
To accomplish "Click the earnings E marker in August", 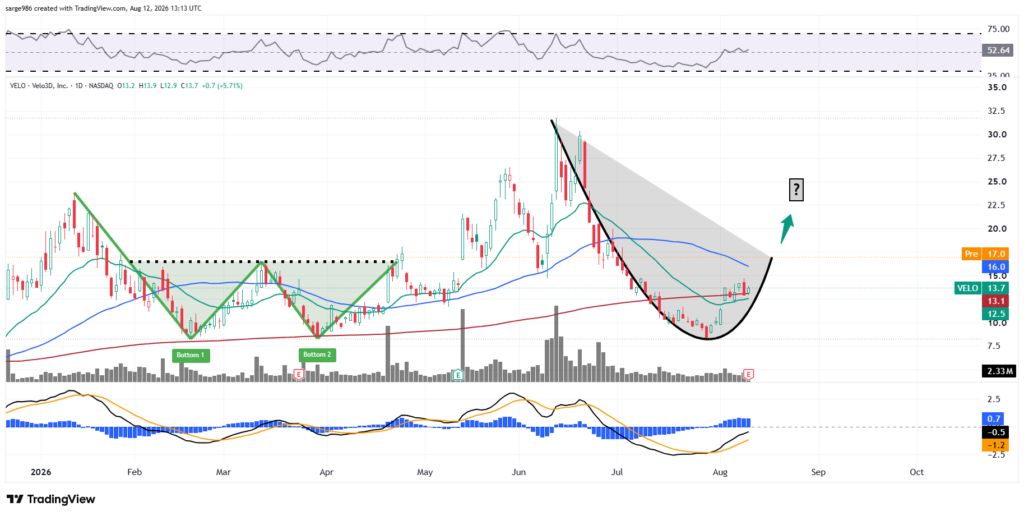I will [x=749, y=374].
